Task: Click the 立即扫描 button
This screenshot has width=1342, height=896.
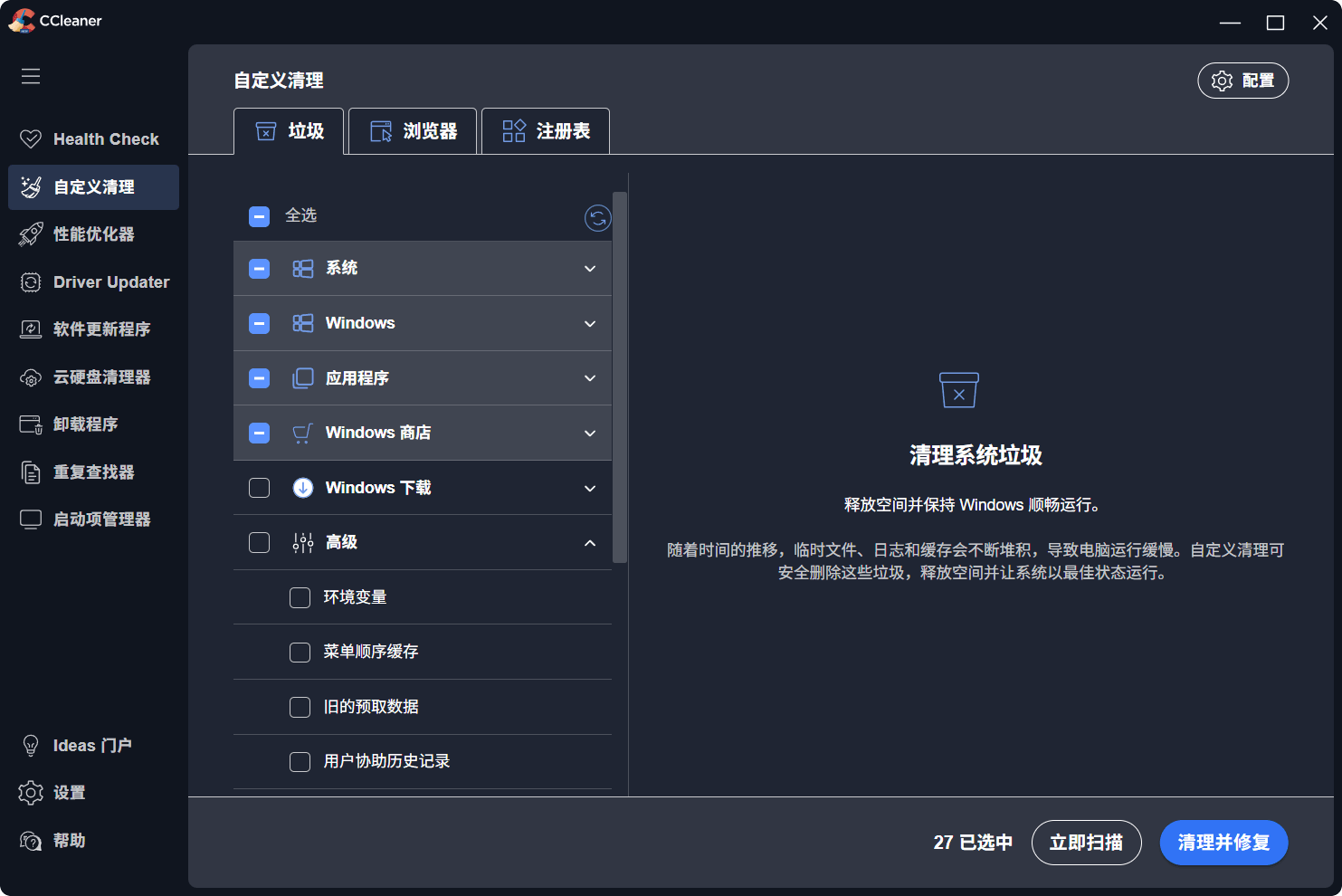Action: click(1086, 843)
